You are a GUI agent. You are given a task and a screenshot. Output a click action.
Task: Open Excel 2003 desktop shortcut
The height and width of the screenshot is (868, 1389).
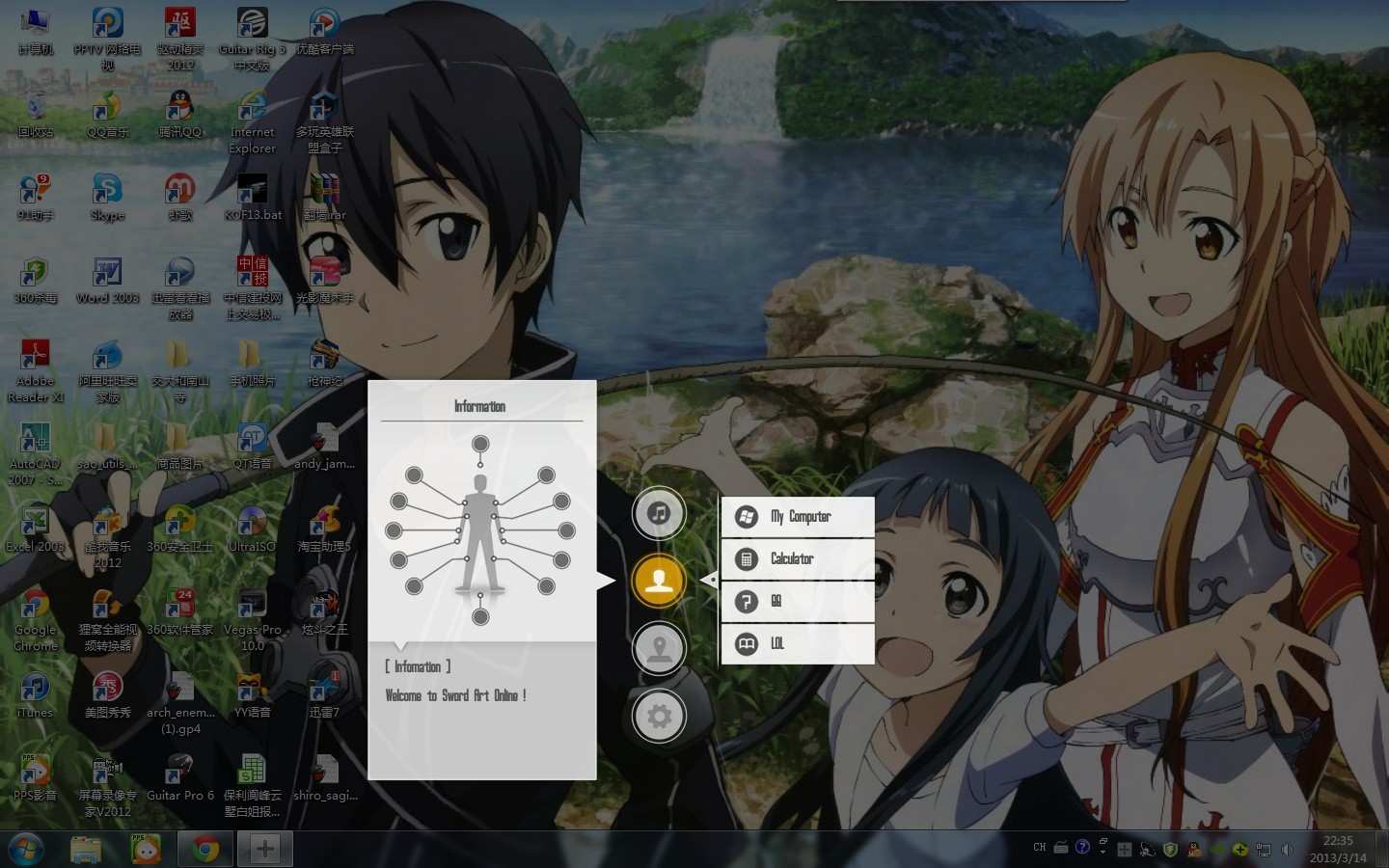[36, 529]
